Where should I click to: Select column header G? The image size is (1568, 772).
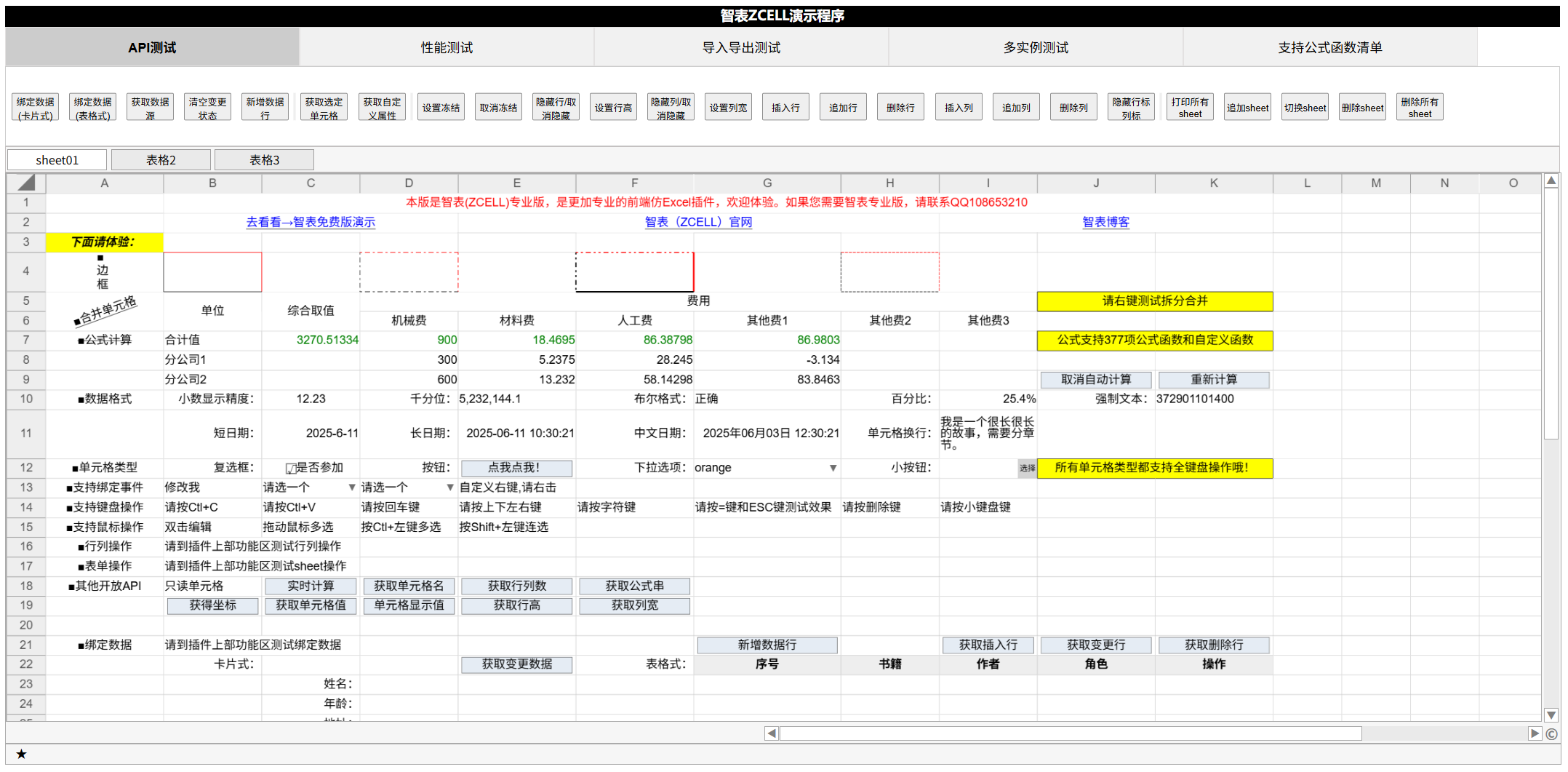tap(767, 183)
